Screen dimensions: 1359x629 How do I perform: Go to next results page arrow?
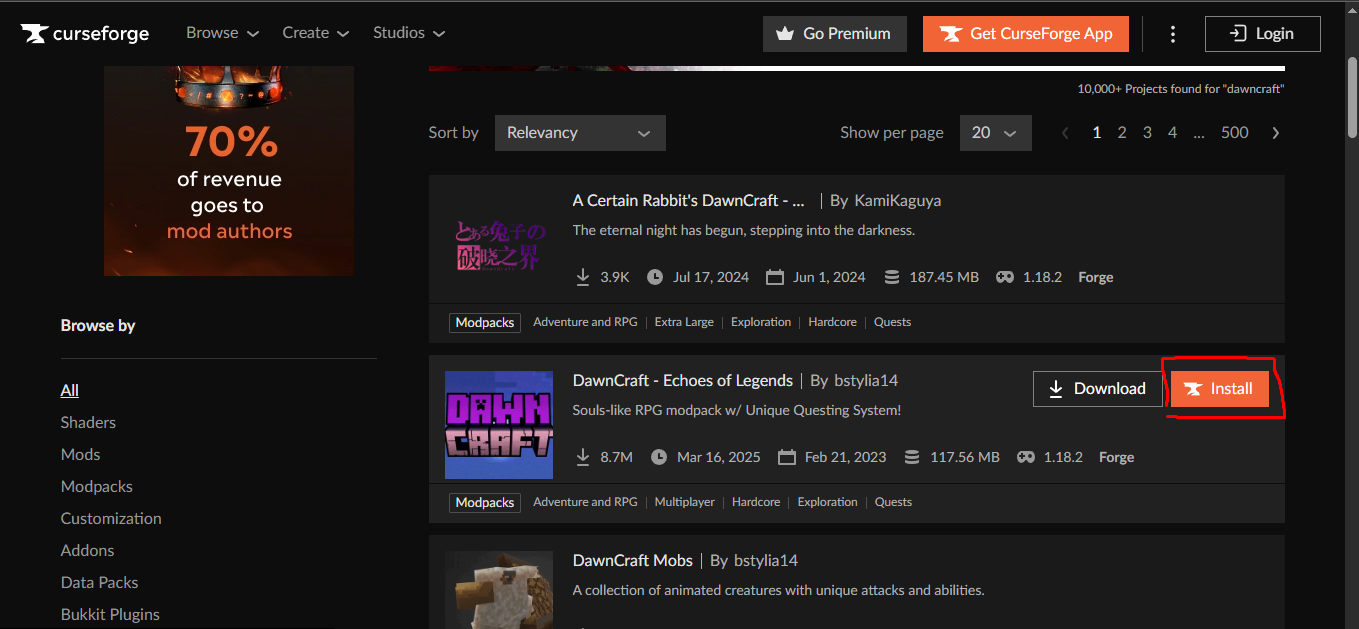pos(1275,133)
